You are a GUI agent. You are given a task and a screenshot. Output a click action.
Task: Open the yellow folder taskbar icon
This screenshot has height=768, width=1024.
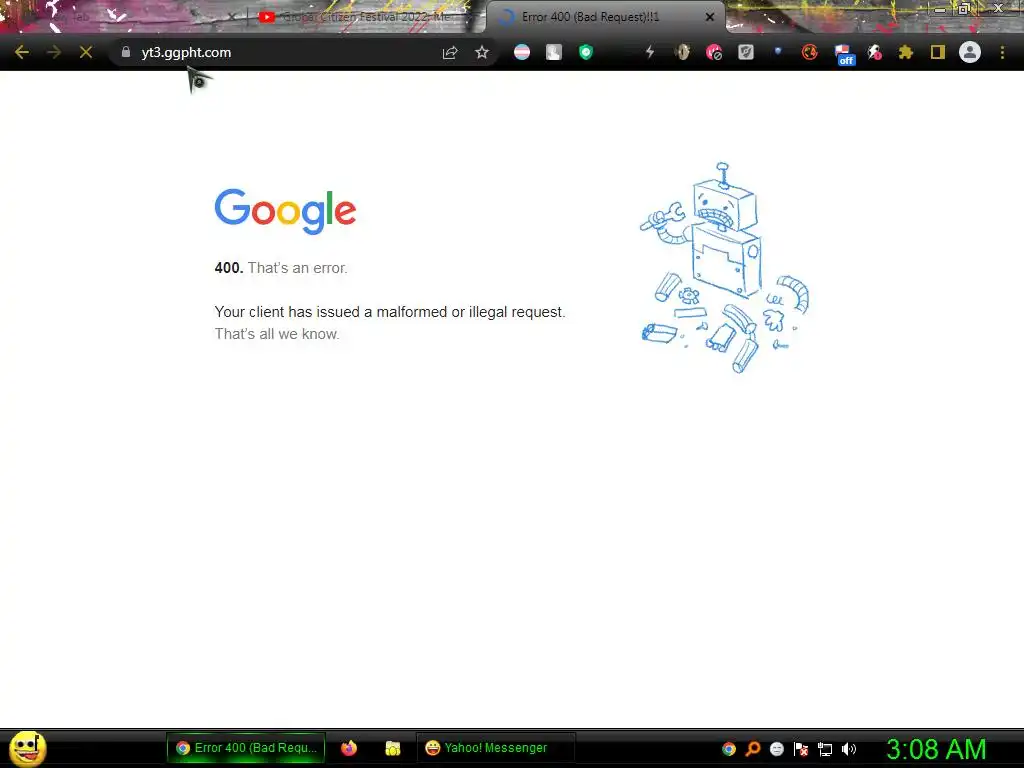(392, 748)
